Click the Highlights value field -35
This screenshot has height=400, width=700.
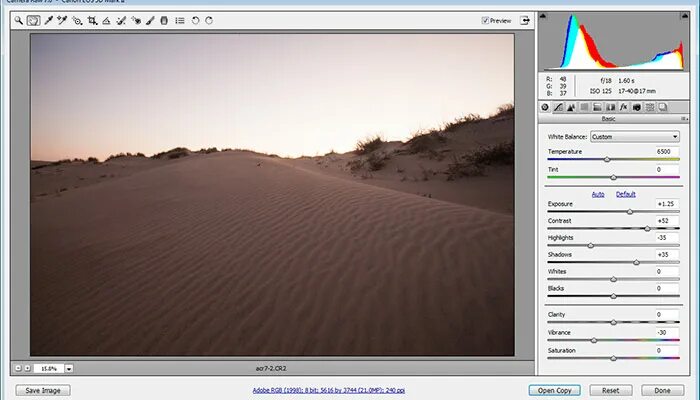coord(667,238)
